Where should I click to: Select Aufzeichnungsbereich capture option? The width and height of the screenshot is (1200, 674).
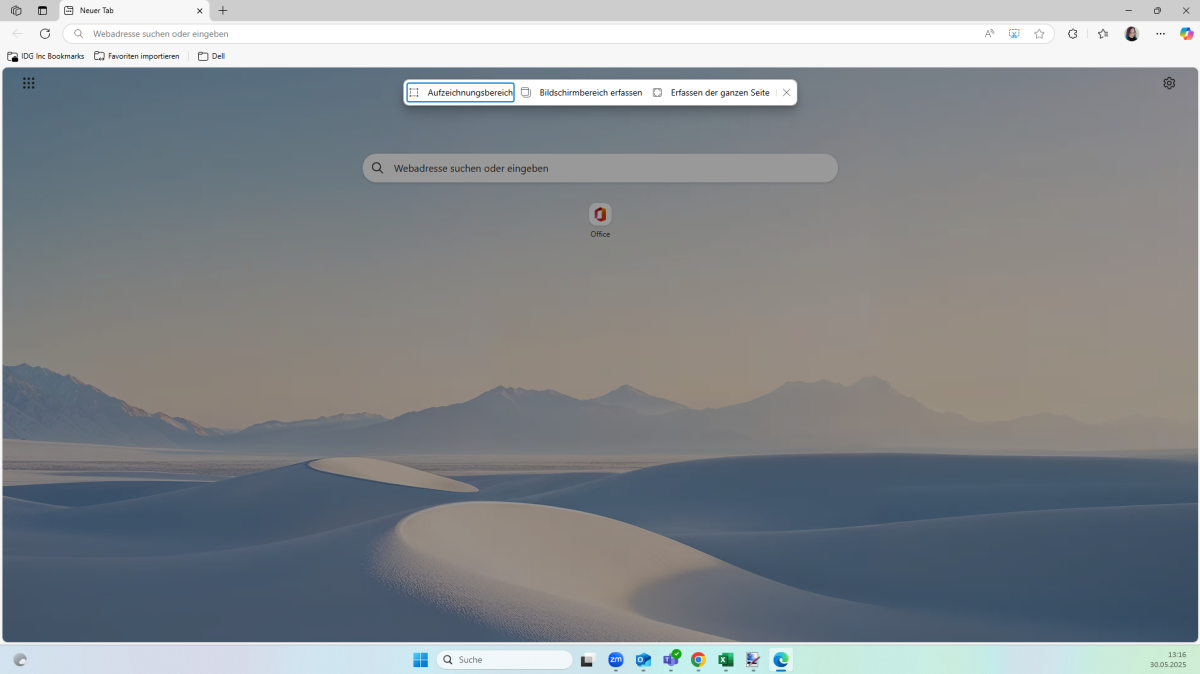(460, 92)
